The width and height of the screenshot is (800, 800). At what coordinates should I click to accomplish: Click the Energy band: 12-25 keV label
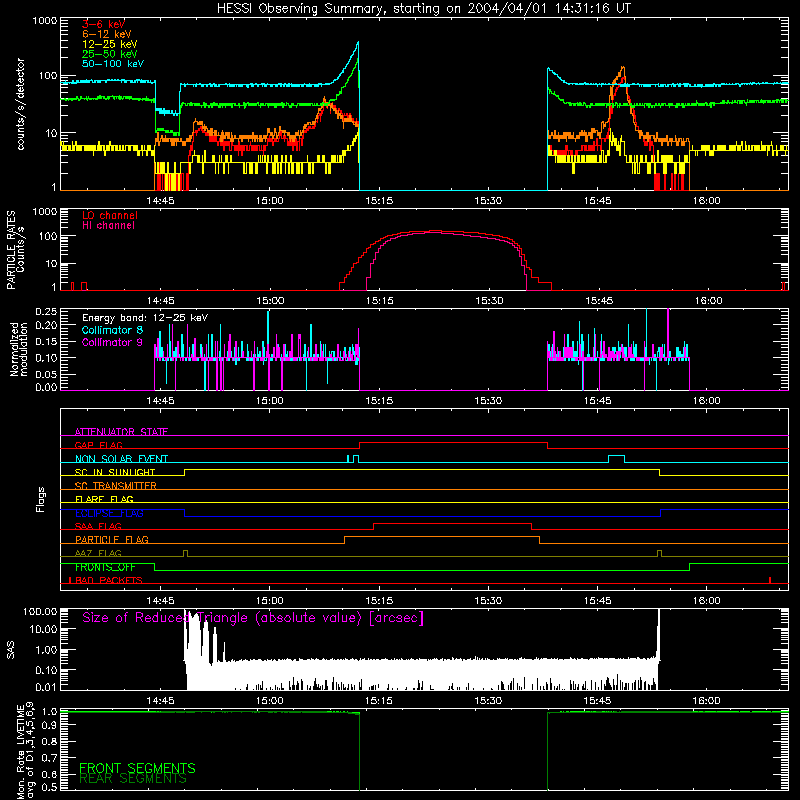145,318
